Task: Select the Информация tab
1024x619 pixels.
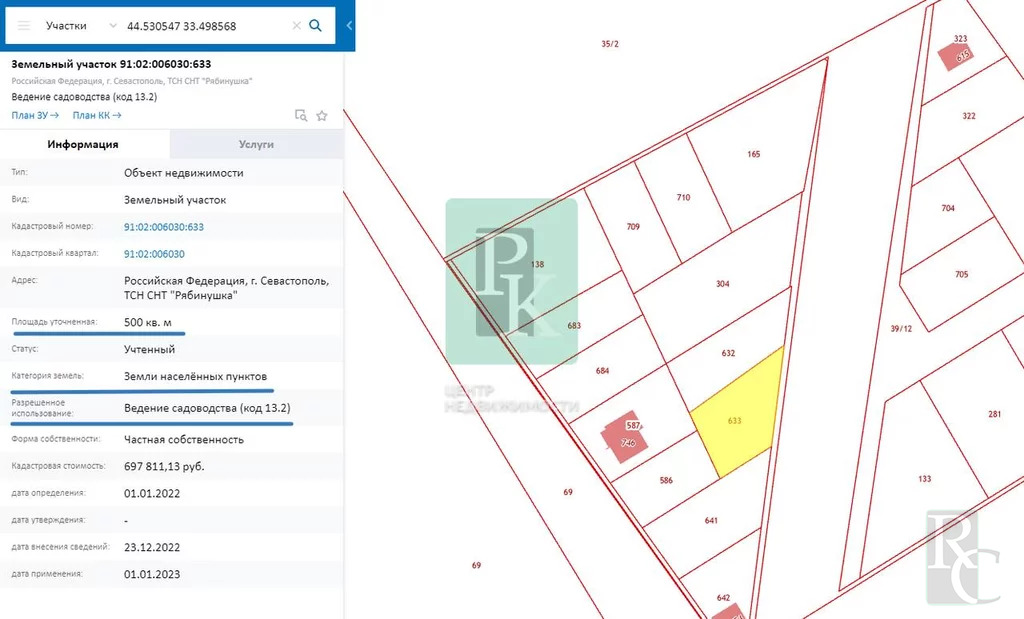Action: point(84,144)
